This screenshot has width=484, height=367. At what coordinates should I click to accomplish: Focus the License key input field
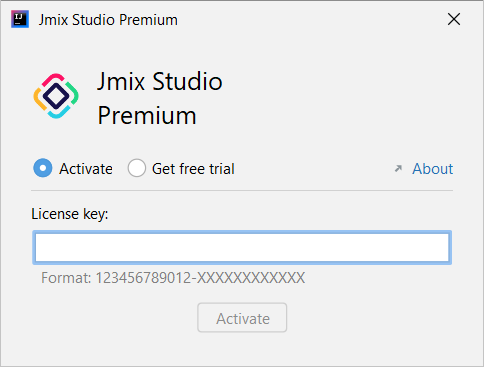(242, 247)
